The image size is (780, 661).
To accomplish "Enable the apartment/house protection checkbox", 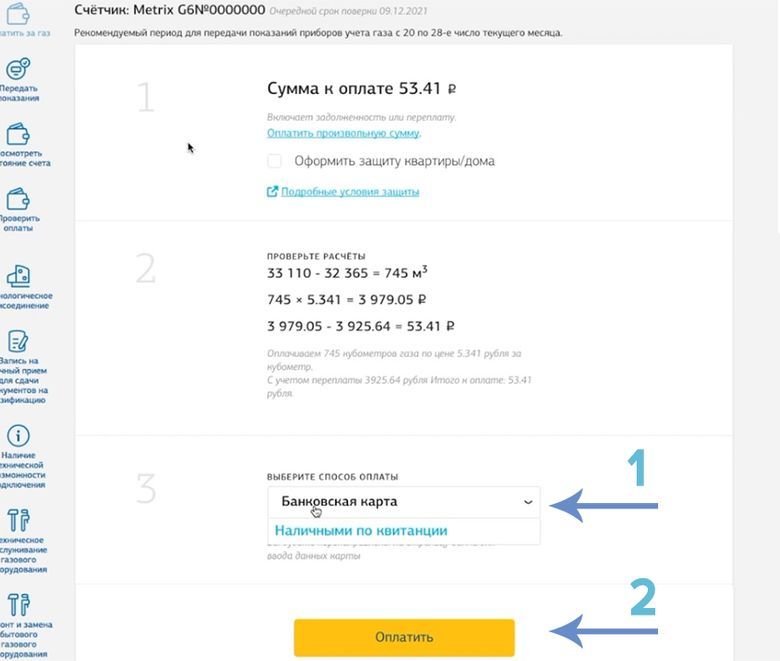I will (274, 161).
